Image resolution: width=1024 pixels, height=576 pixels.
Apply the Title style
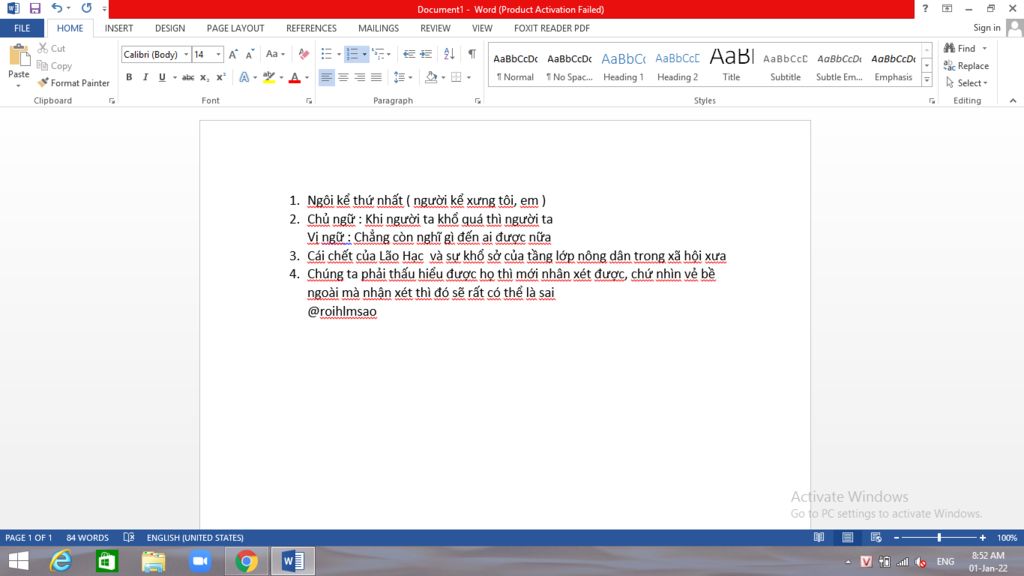[x=731, y=66]
